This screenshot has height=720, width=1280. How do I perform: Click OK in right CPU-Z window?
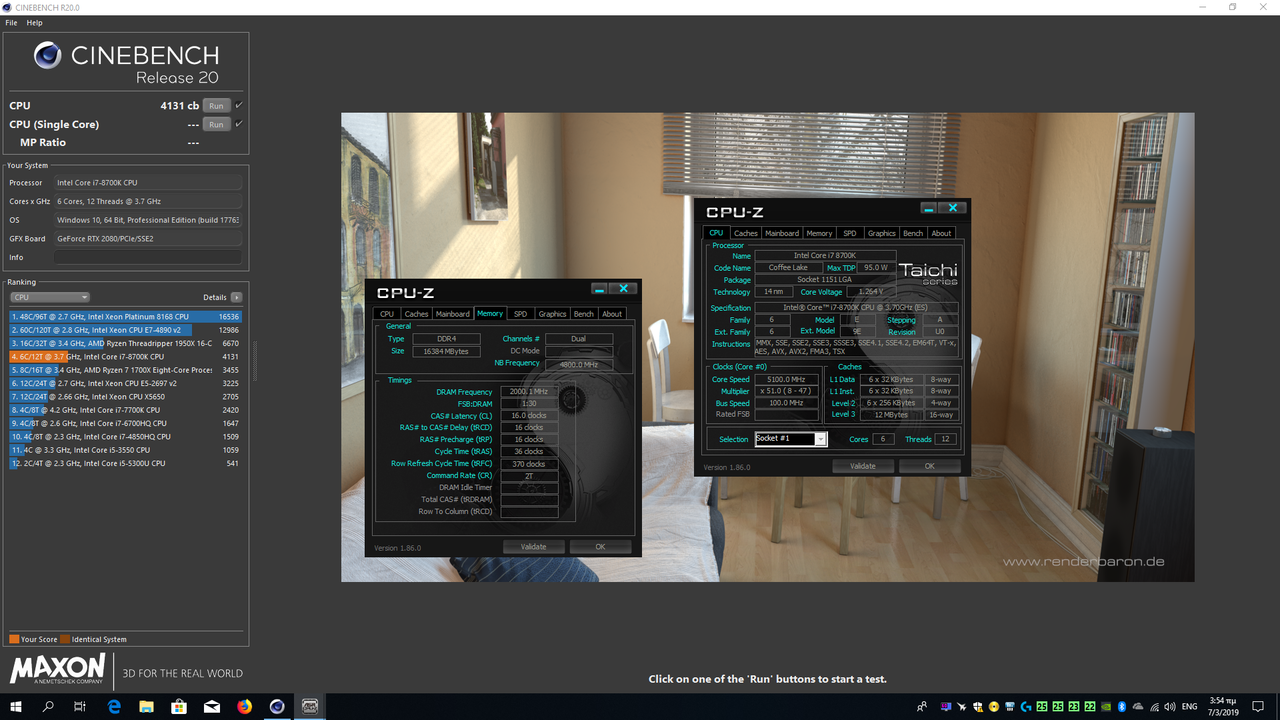click(x=929, y=466)
